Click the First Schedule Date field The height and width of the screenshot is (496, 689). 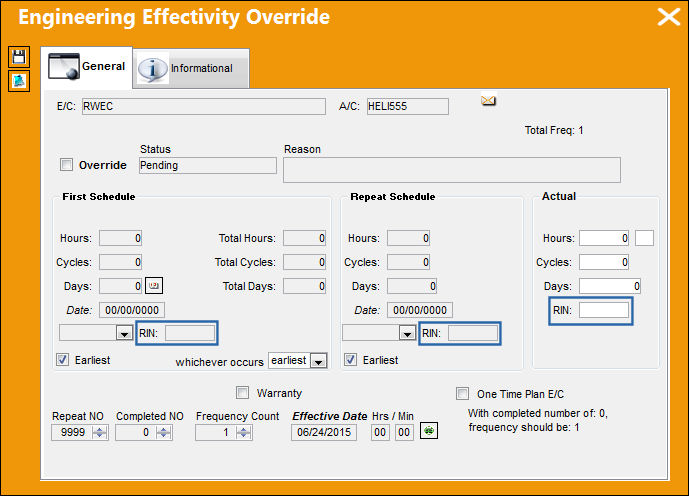(132, 310)
